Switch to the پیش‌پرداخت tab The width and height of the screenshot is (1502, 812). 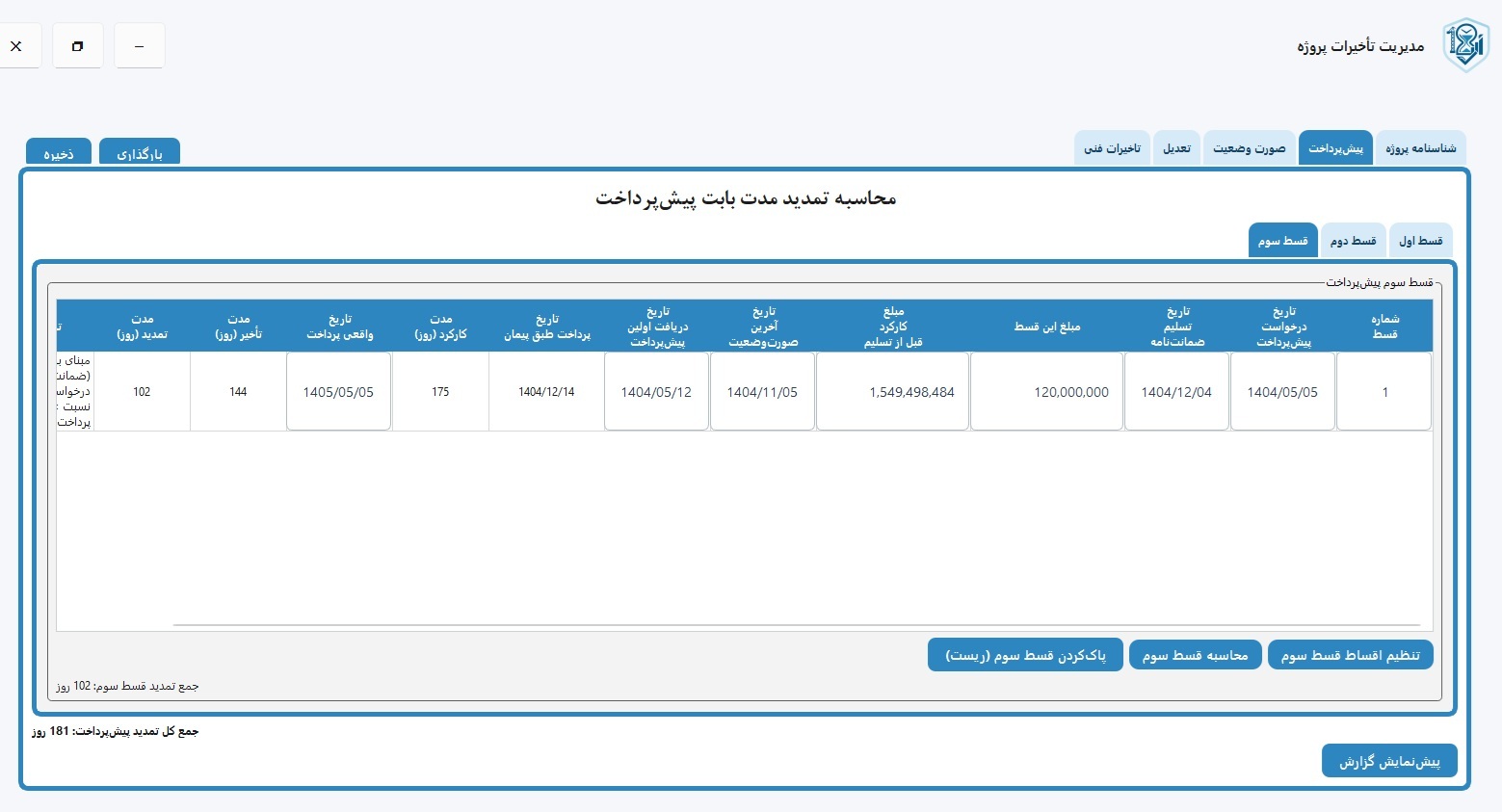pyautogui.click(x=1335, y=148)
